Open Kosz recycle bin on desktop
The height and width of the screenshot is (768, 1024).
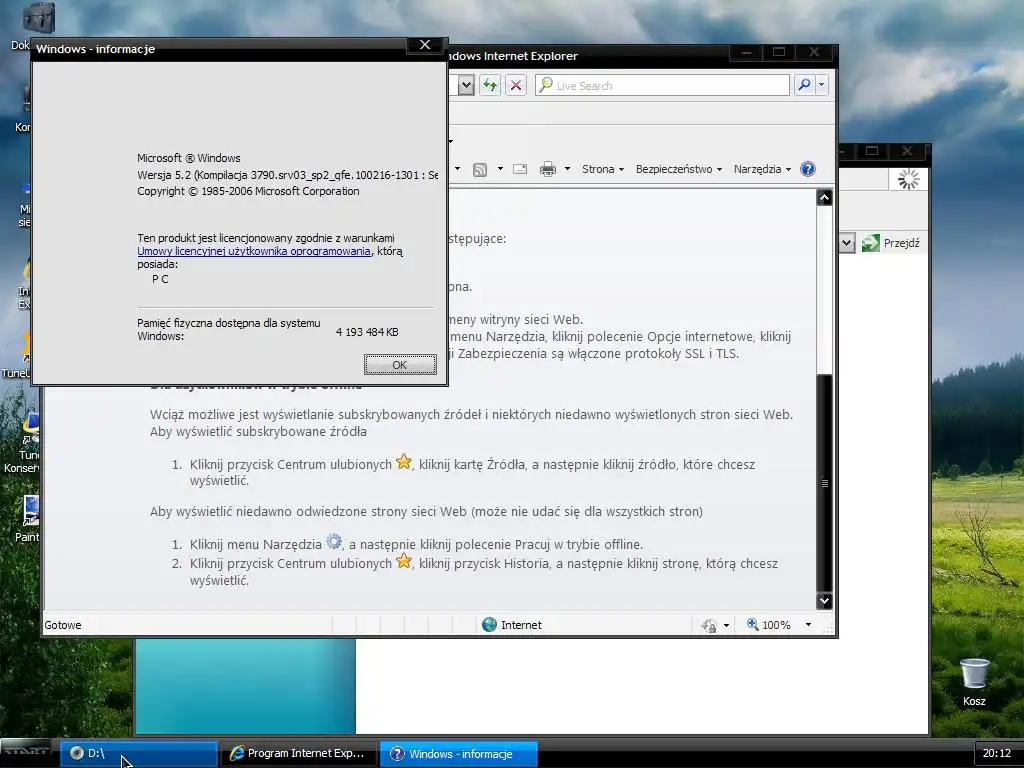click(x=974, y=682)
